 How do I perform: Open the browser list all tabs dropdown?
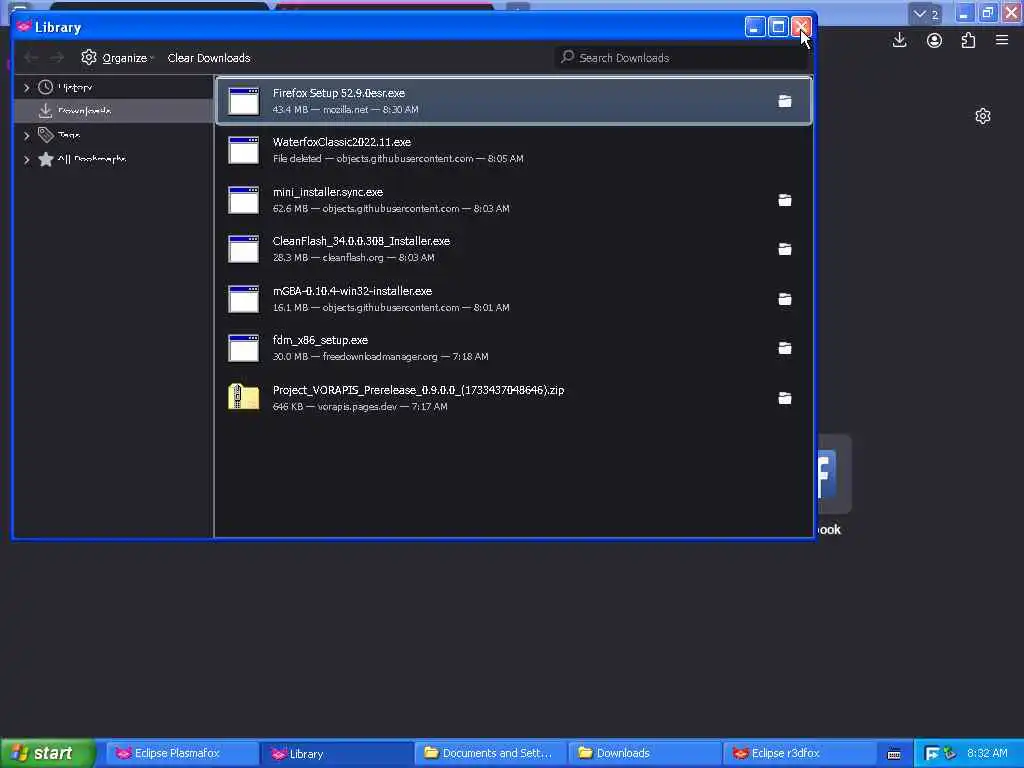click(925, 14)
